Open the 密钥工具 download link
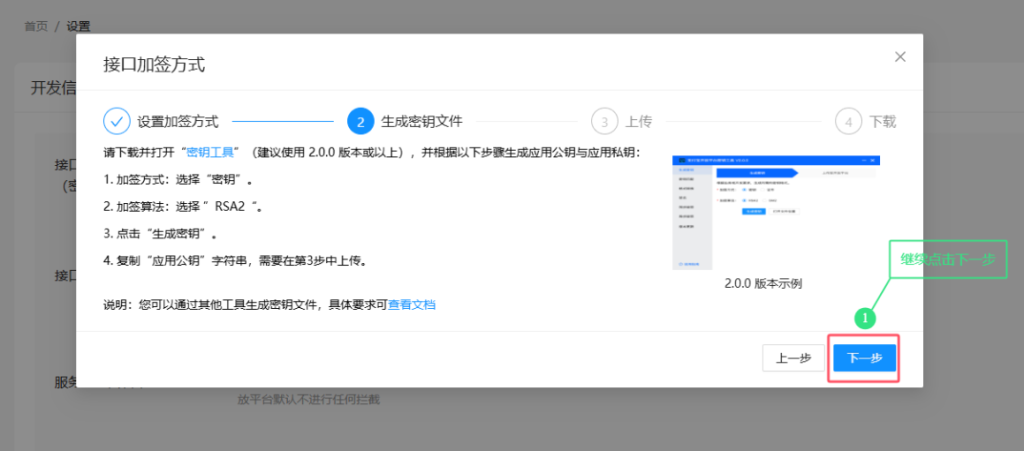This screenshot has width=1024, height=451. tap(210, 153)
